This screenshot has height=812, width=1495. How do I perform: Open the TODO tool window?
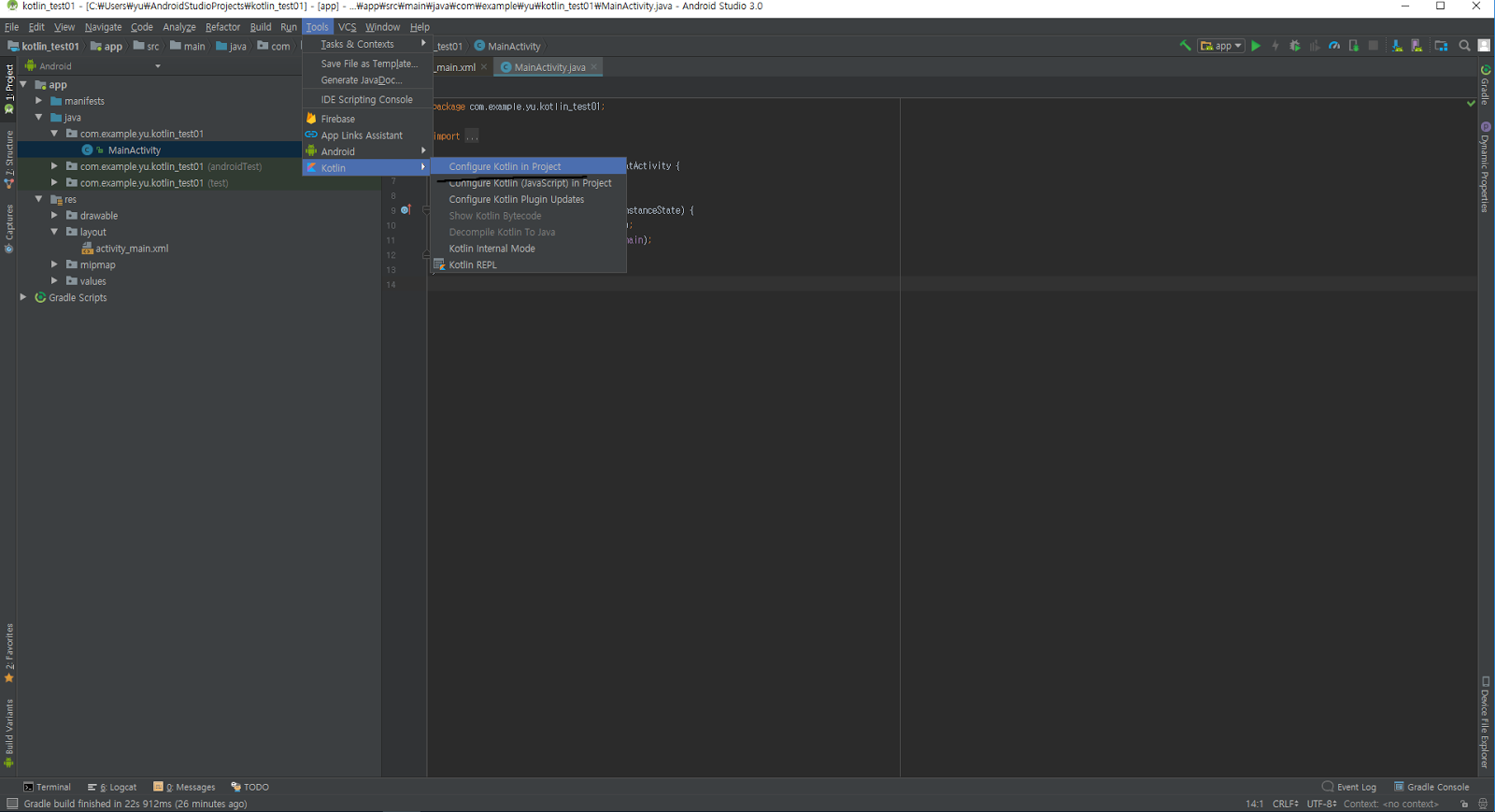[x=250, y=787]
